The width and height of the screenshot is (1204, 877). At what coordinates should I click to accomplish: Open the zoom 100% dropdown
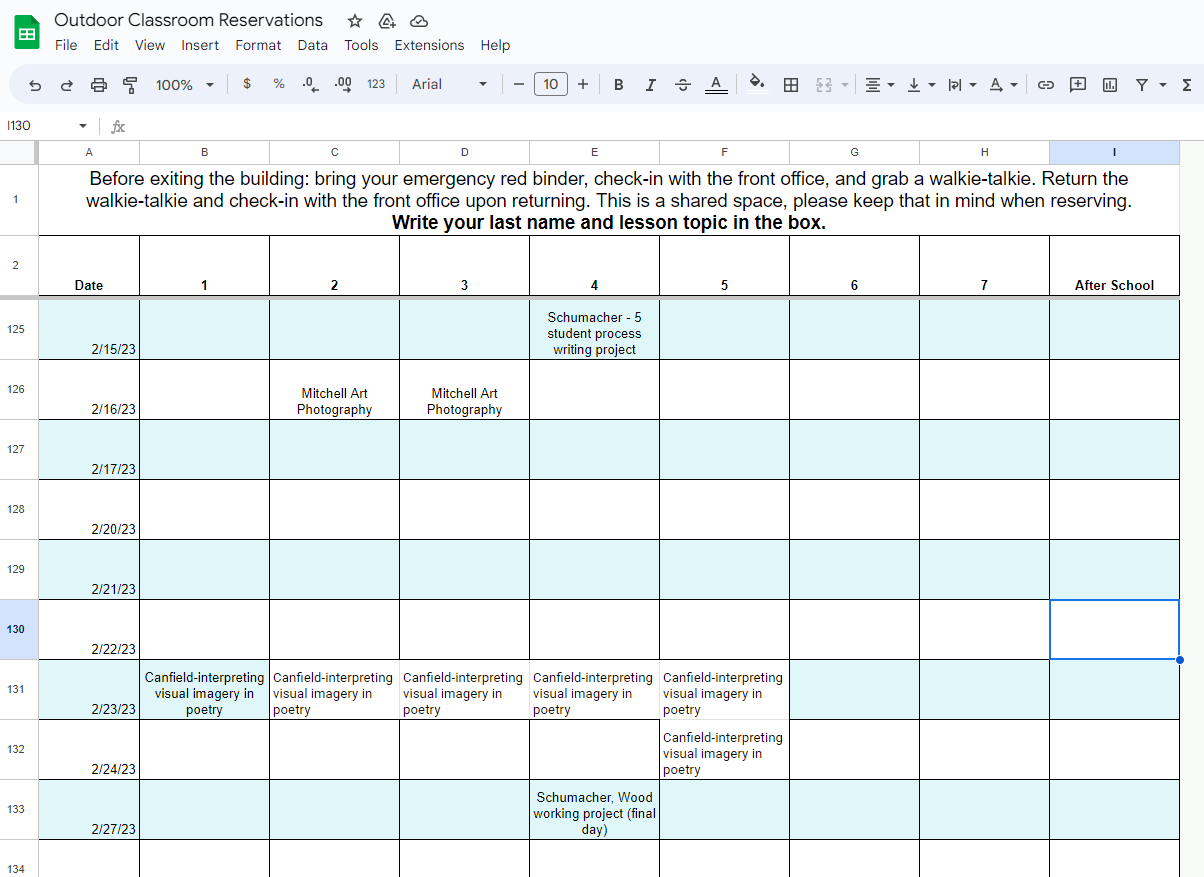[185, 85]
